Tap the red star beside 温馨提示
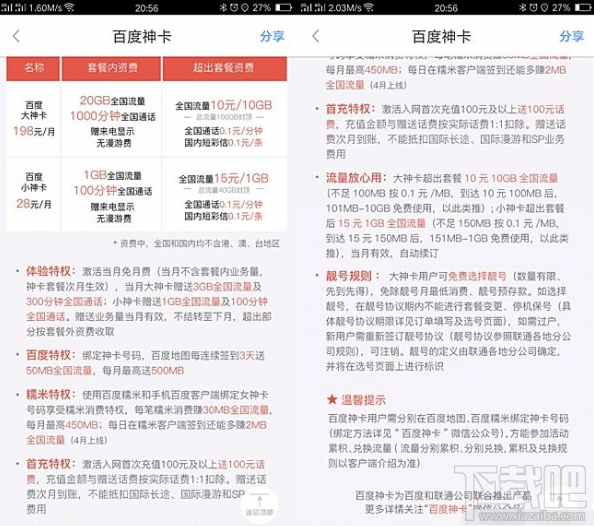The image size is (594, 526). point(332,399)
